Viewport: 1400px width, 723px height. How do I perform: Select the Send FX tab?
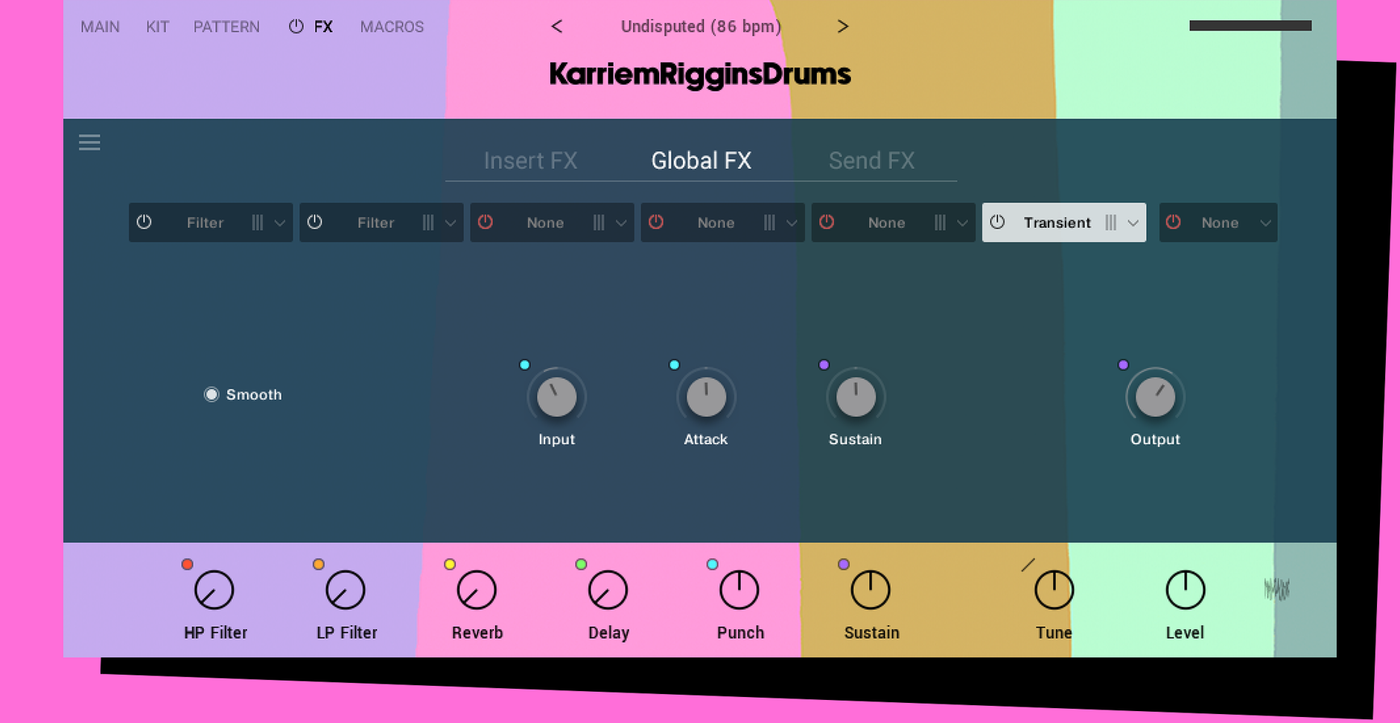point(872,161)
